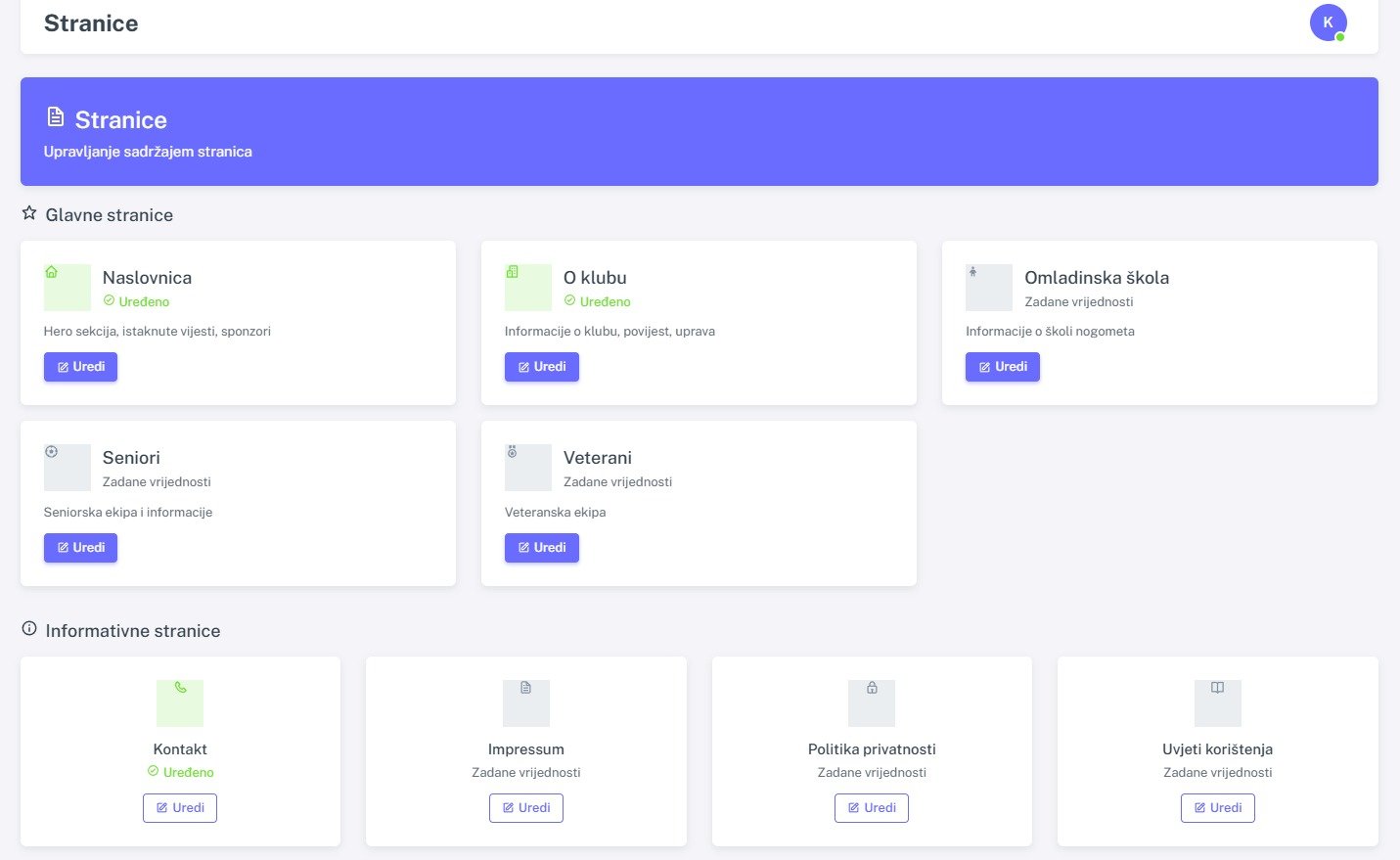Edit the Impressum page with Uredi
Image resolution: width=1400 pixels, height=860 pixels.
pos(526,808)
